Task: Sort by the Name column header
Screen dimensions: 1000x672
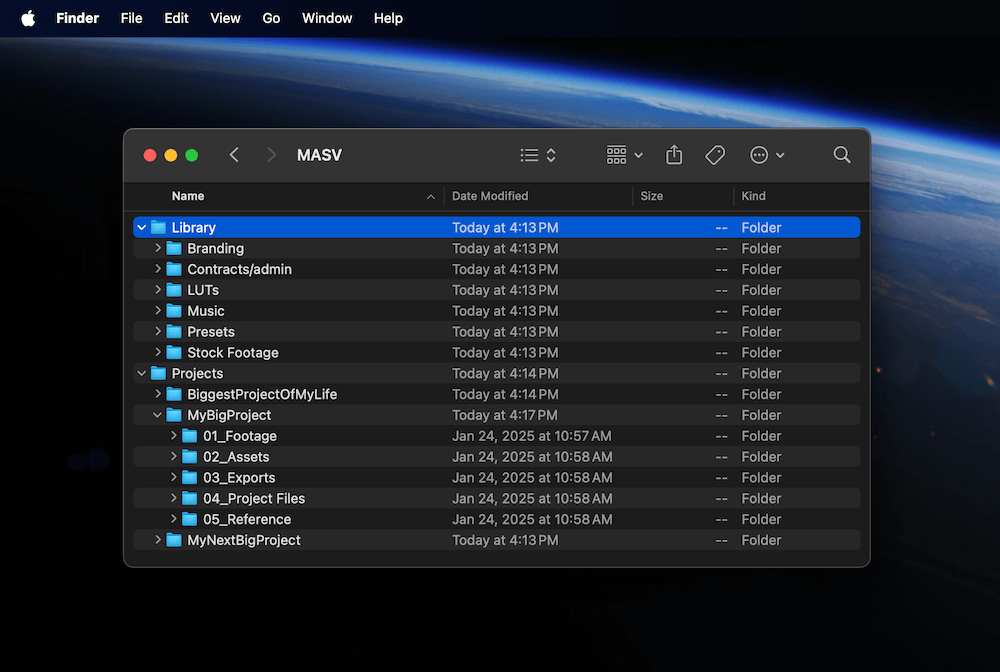Action: click(x=188, y=196)
